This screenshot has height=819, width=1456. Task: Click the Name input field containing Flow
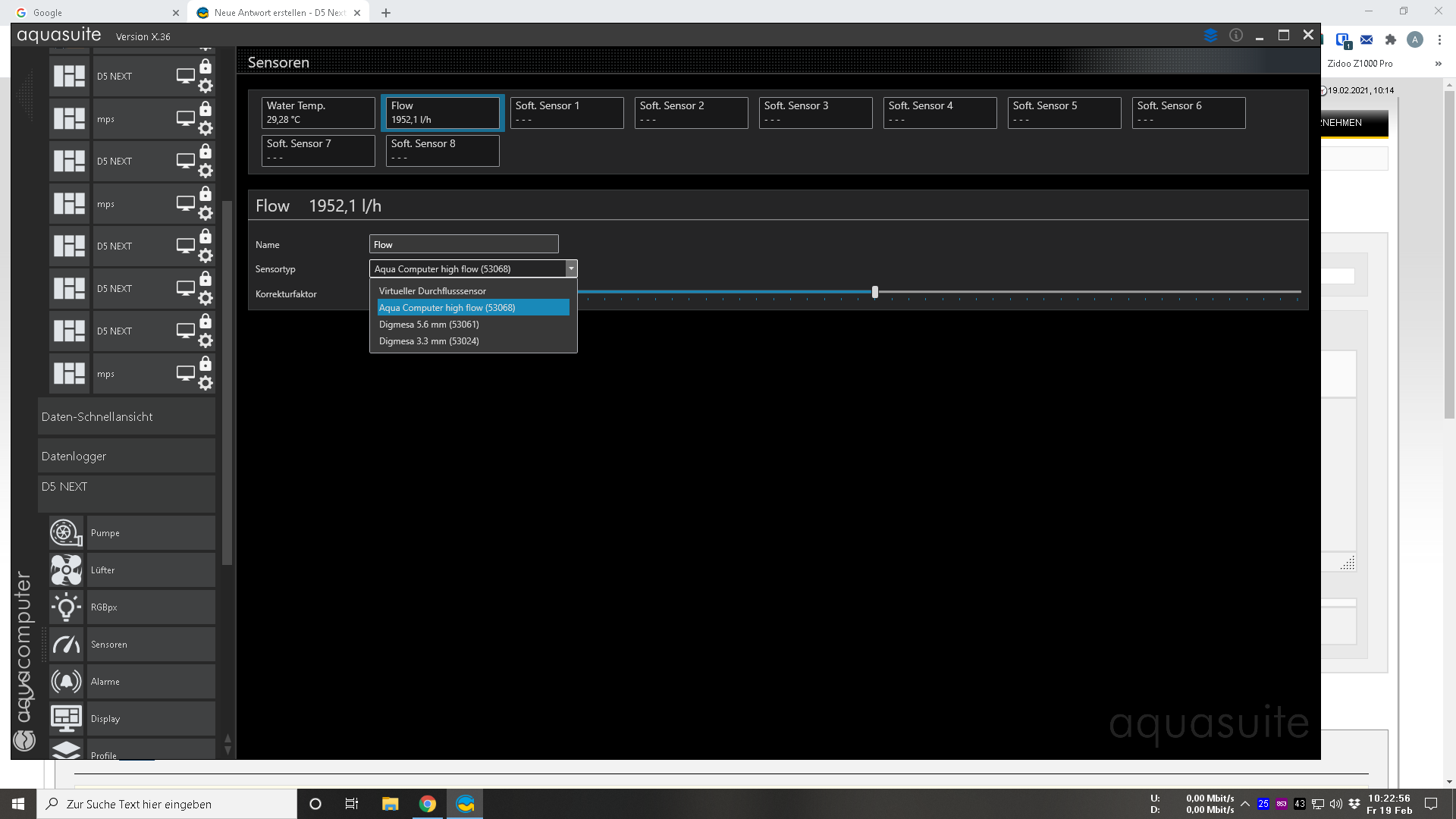point(463,244)
